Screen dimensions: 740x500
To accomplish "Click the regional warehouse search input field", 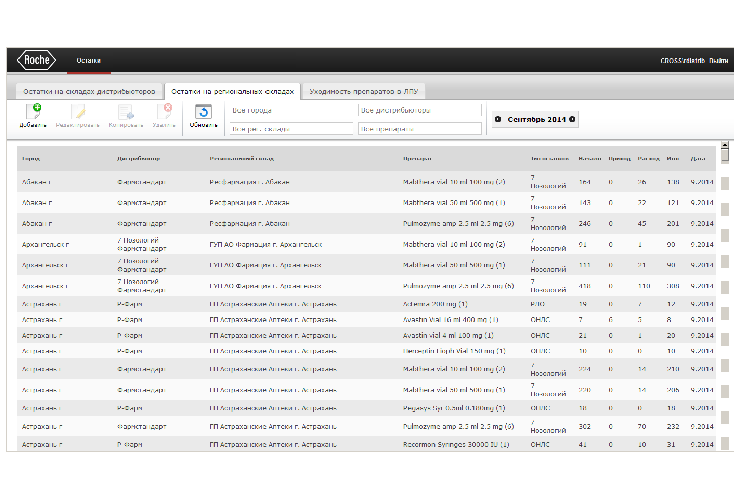I will [291, 129].
